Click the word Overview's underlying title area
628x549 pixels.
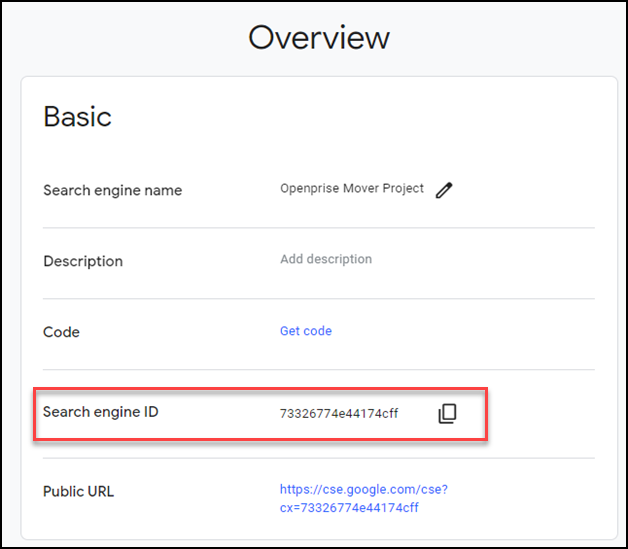point(318,38)
